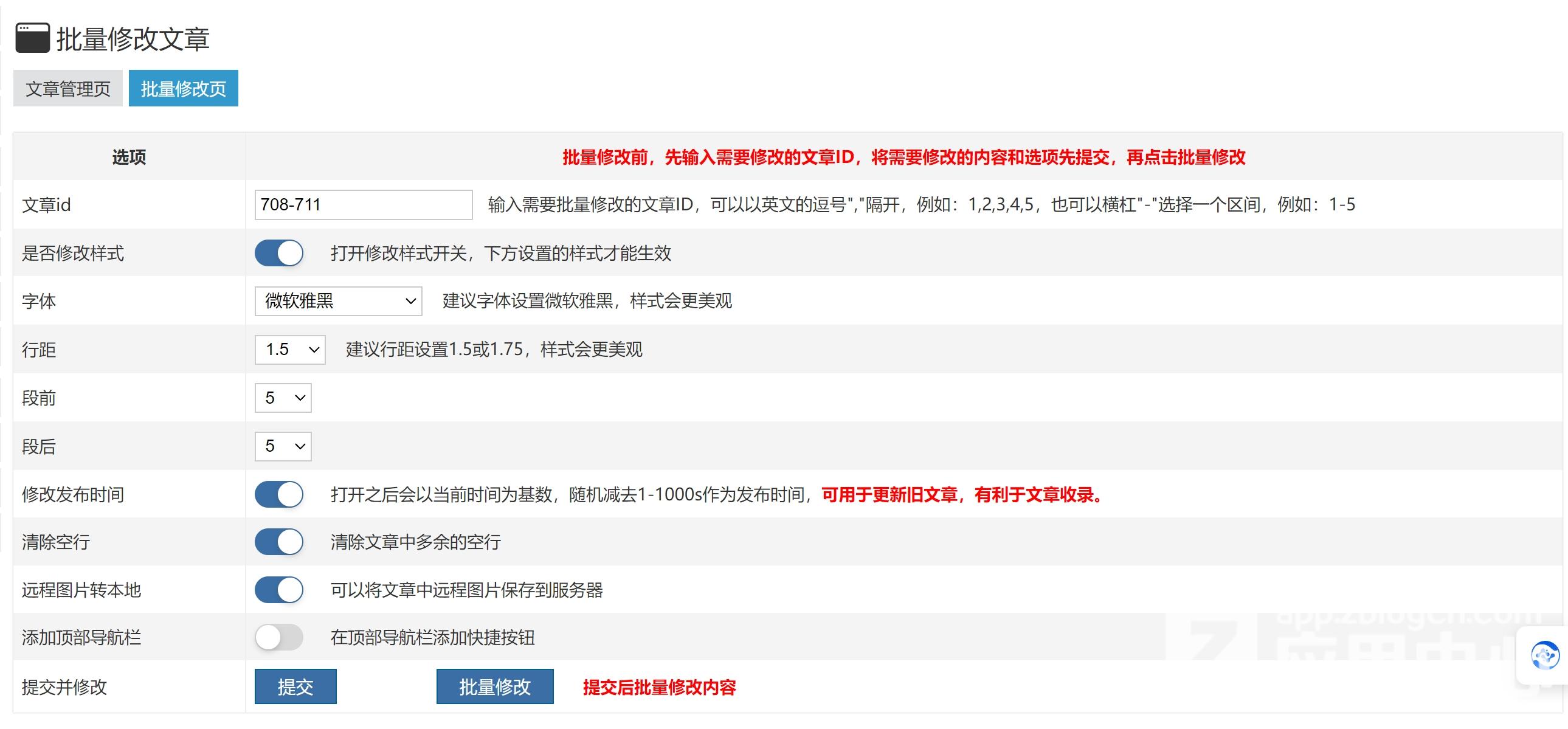Enable the 添加顶部导航栏 navigation bar switch

pyautogui.click(x=279, y=637)
